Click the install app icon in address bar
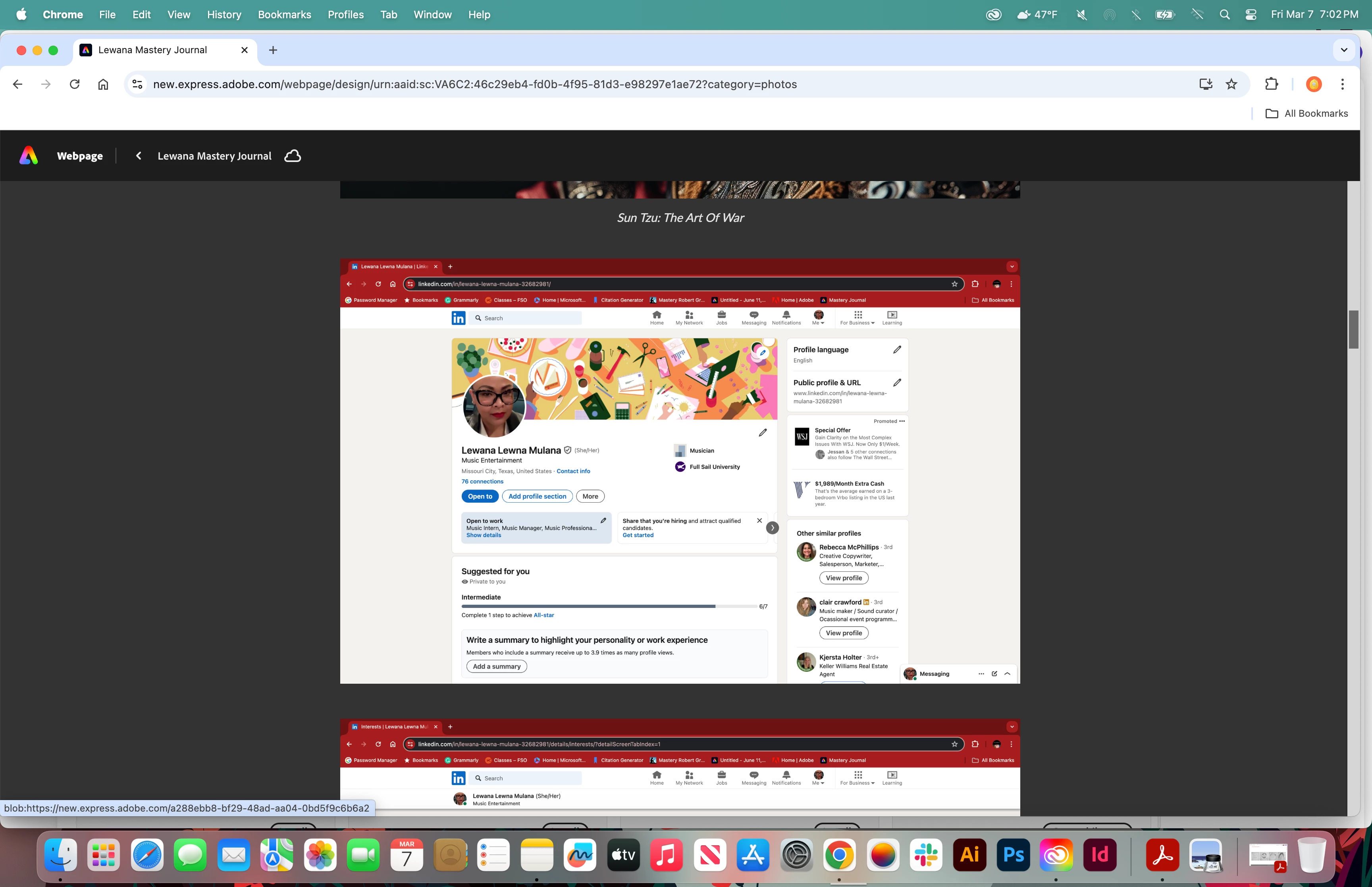Image resolution: width=1372 pixels, height=887 pixels. pyautogui.click(x=1206, y=84)
